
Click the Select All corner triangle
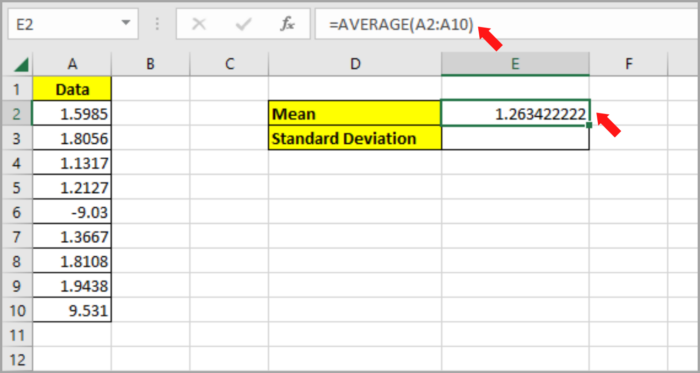pos(21,65)
